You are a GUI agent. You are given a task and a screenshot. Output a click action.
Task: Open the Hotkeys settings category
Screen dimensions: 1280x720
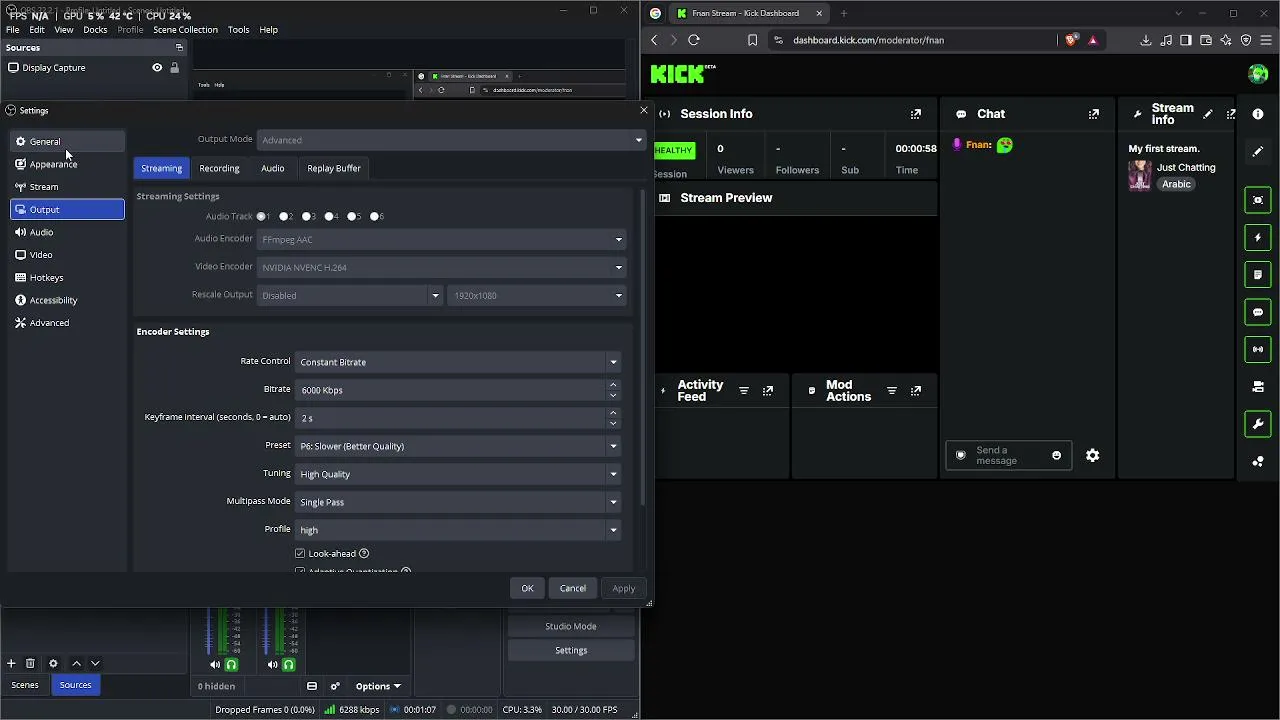[67, 278]
